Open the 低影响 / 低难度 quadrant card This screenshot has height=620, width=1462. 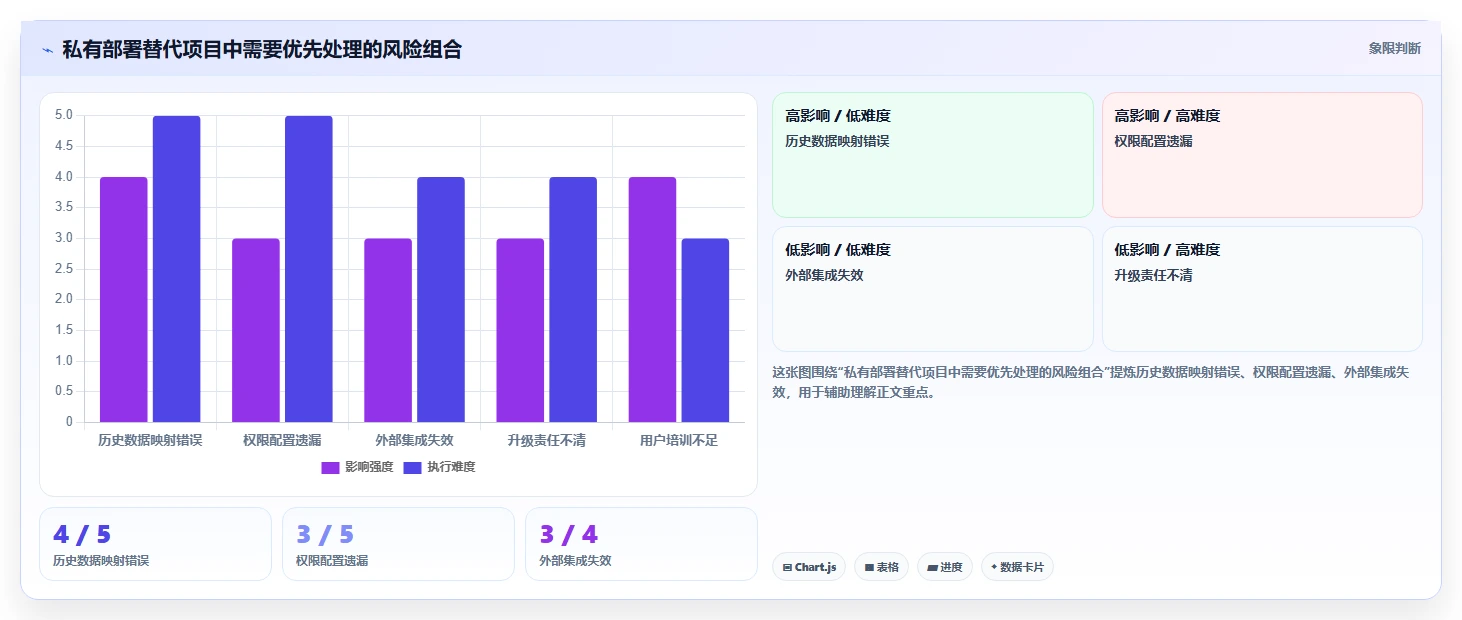933,289
